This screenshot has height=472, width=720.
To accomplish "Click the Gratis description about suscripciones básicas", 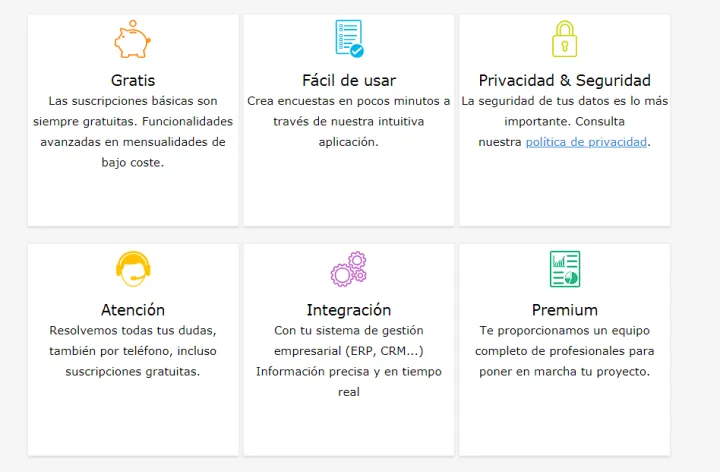I will pos(133,131).
